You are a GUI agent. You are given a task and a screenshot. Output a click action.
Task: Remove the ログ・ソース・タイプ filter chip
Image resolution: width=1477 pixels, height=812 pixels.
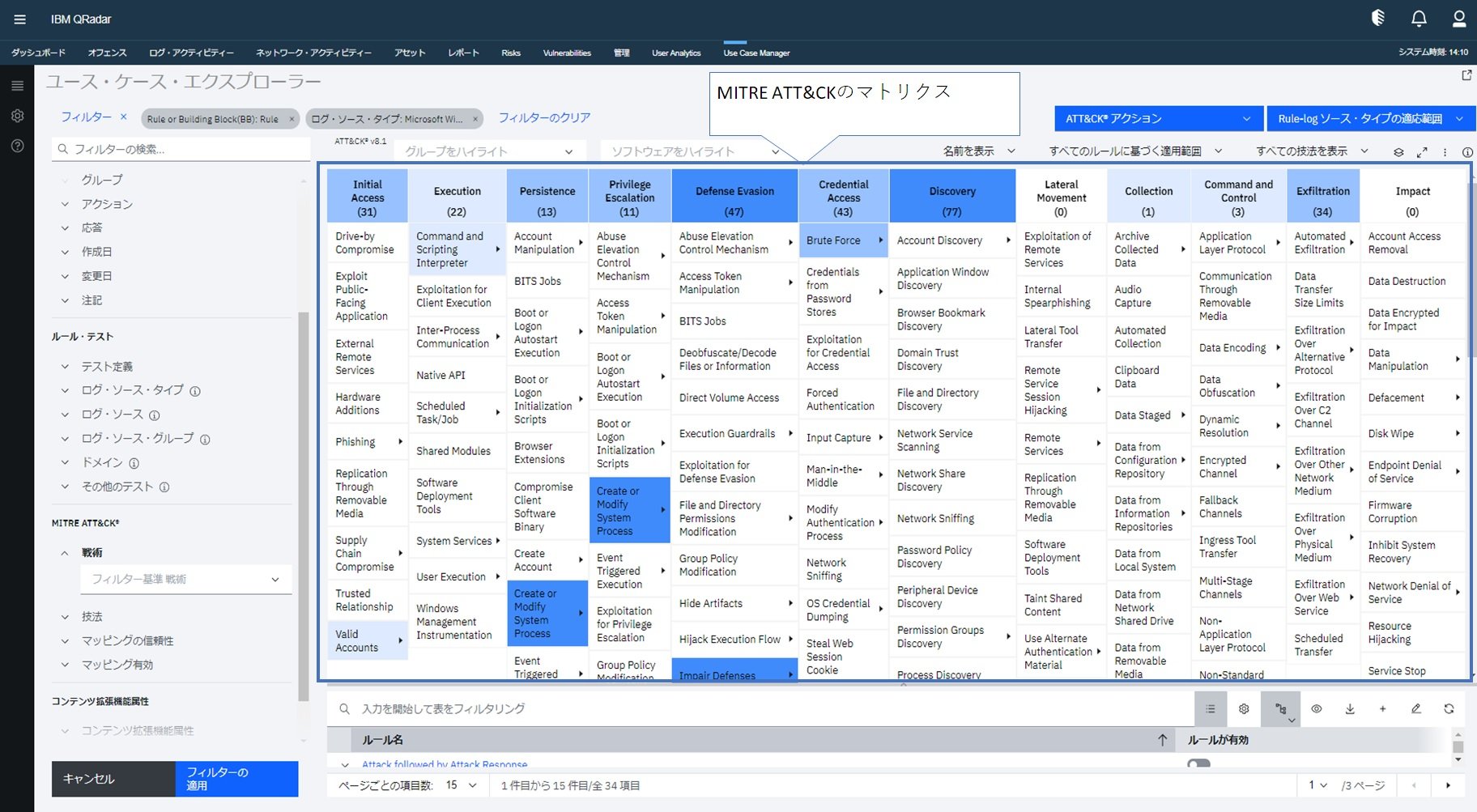point(475,119)
